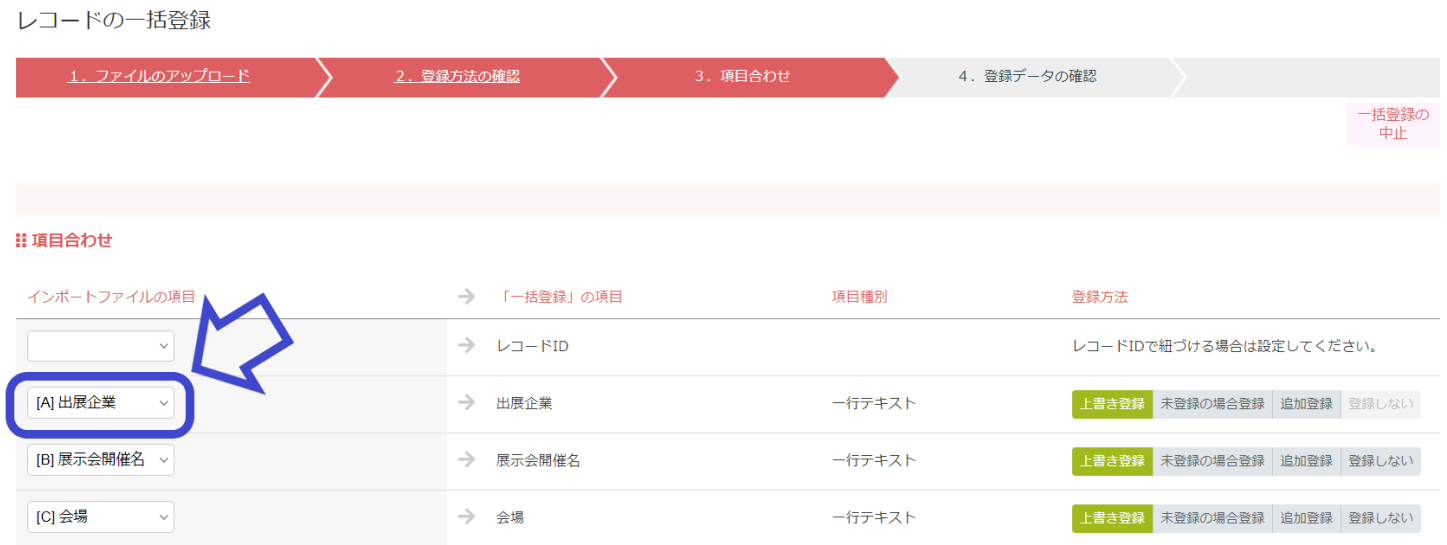This screenshot has height=545, width=1447.
Task: Expand the [B] 展示会開催名 dropdown
Action: click(100, 460)
